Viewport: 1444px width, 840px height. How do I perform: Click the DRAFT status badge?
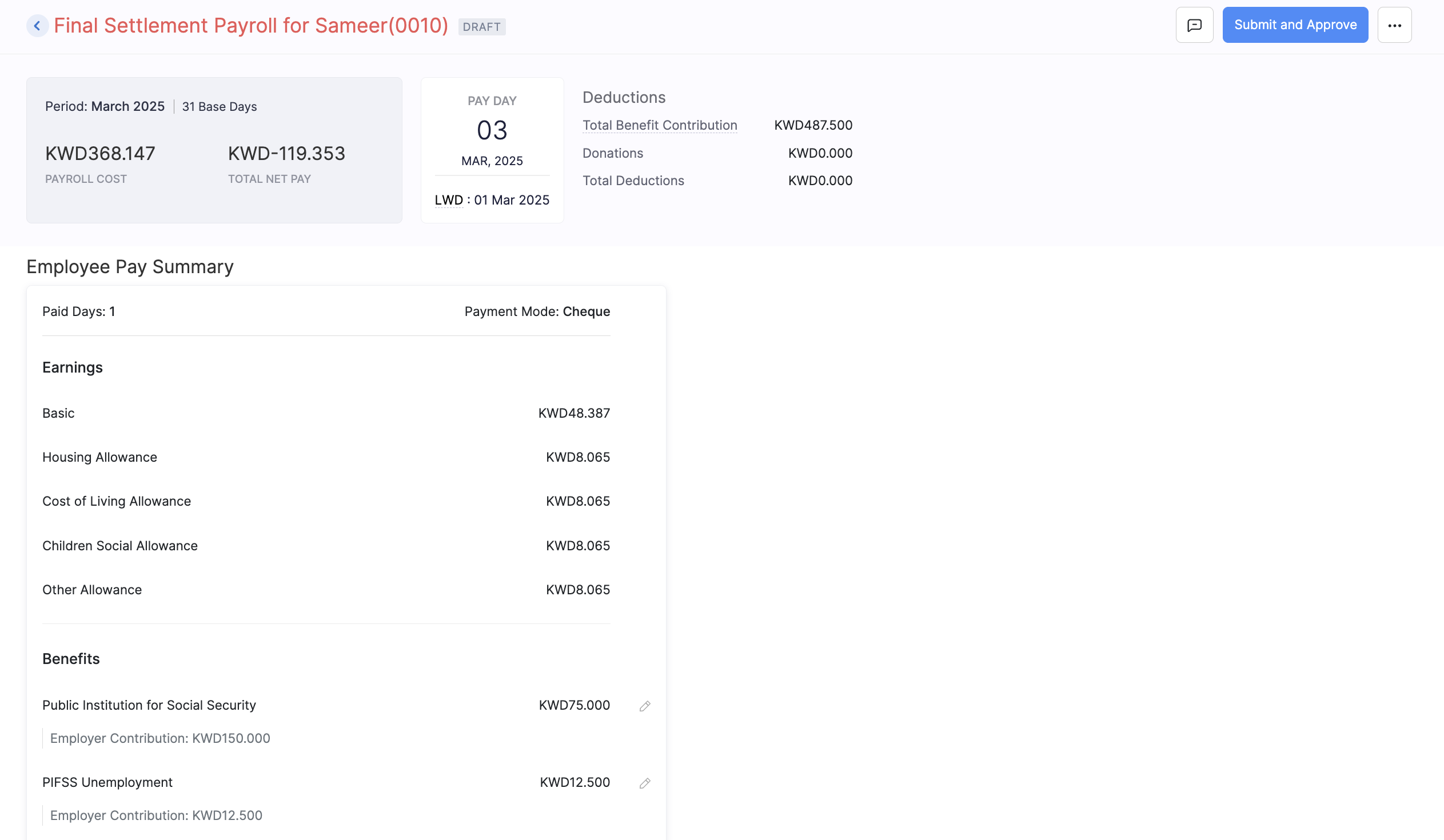coord(481,27)
